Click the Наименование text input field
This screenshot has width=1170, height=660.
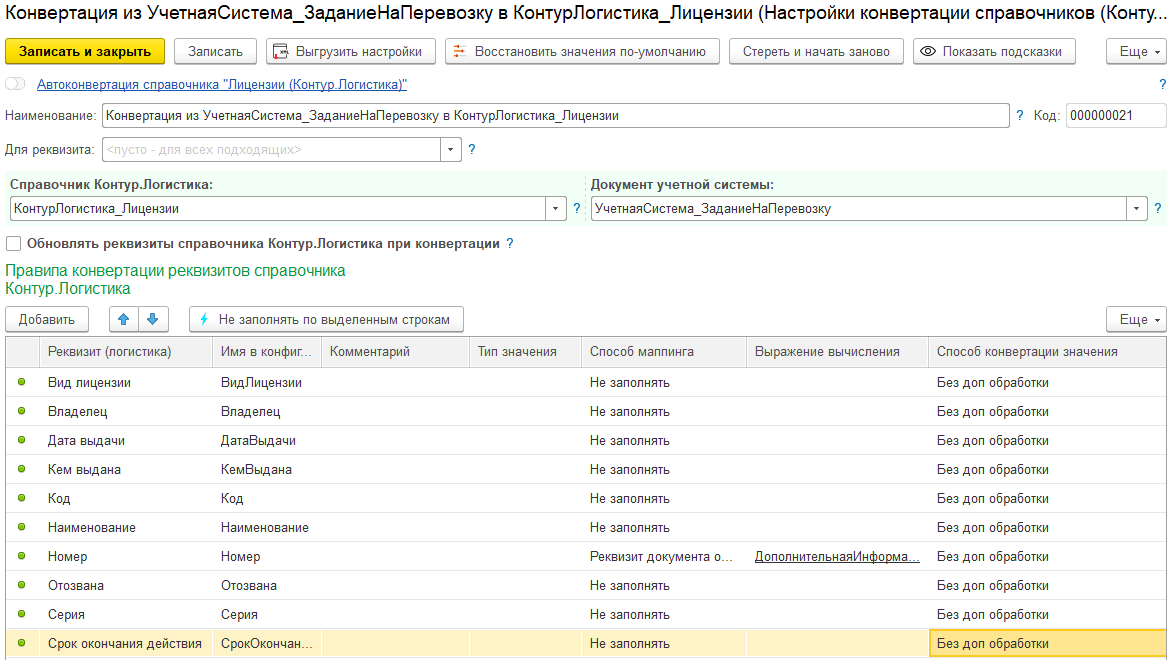pos(555,116)
